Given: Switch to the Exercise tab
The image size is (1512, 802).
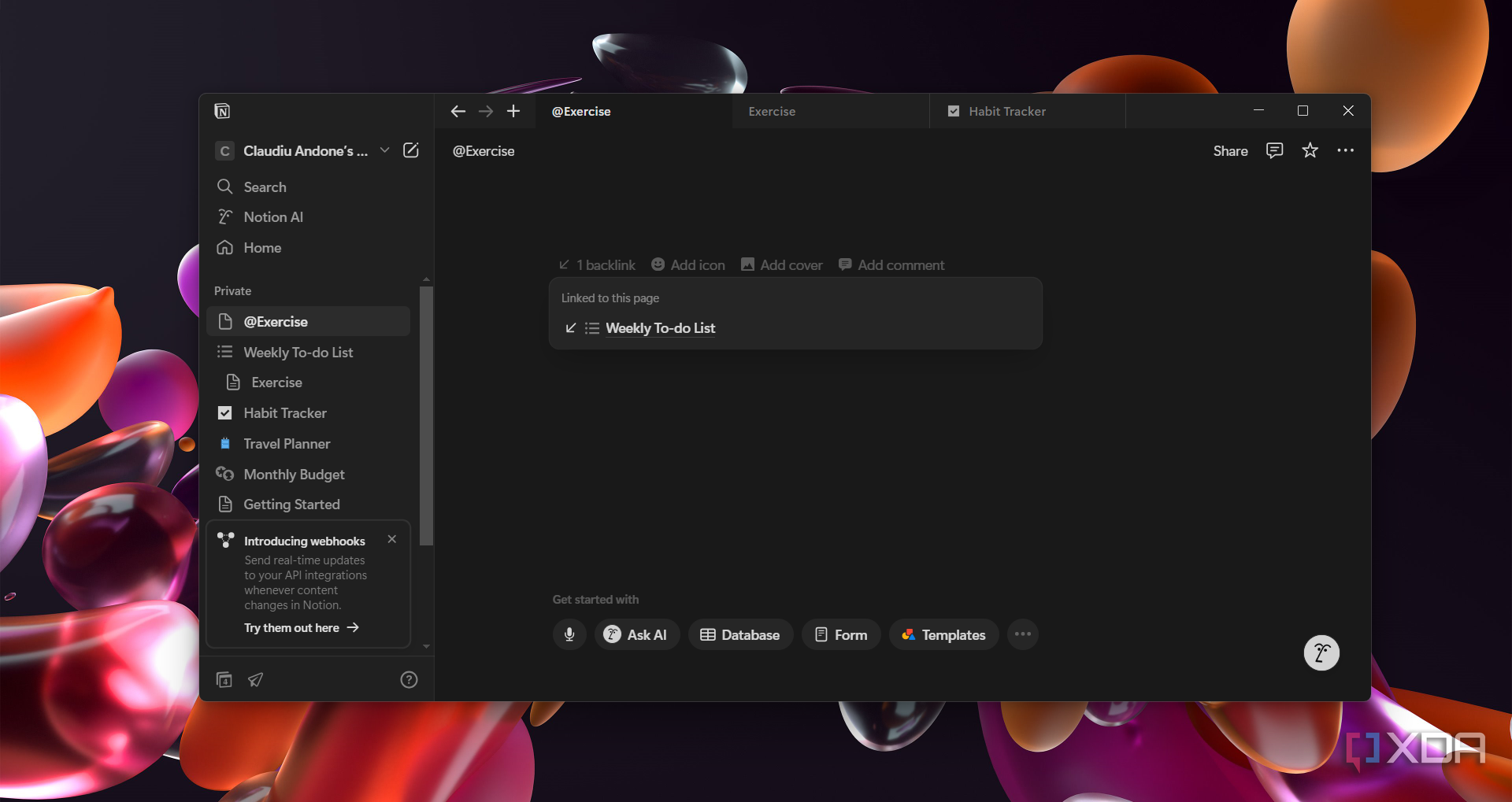Looking at the screenshot, I should point(831,112).
